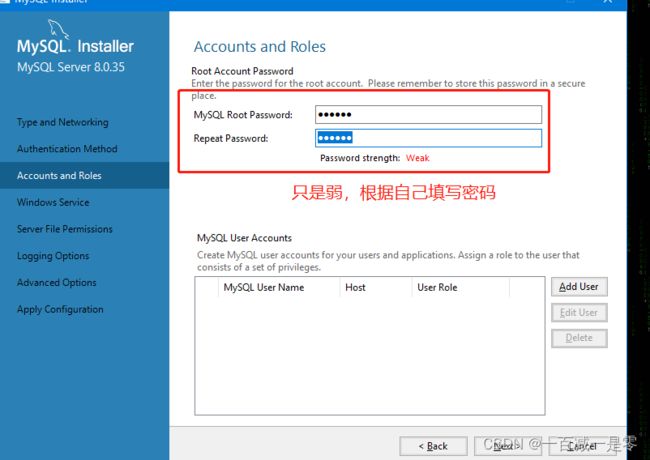
Task: Click the Accounts and Roles page heading
Action: [x=260, y=46]
